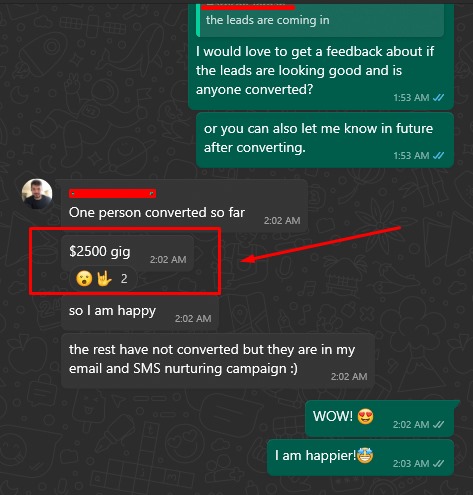Click the redacted sender name above message
The width and height of the screenshot is (473, 495).
point(112,193)
